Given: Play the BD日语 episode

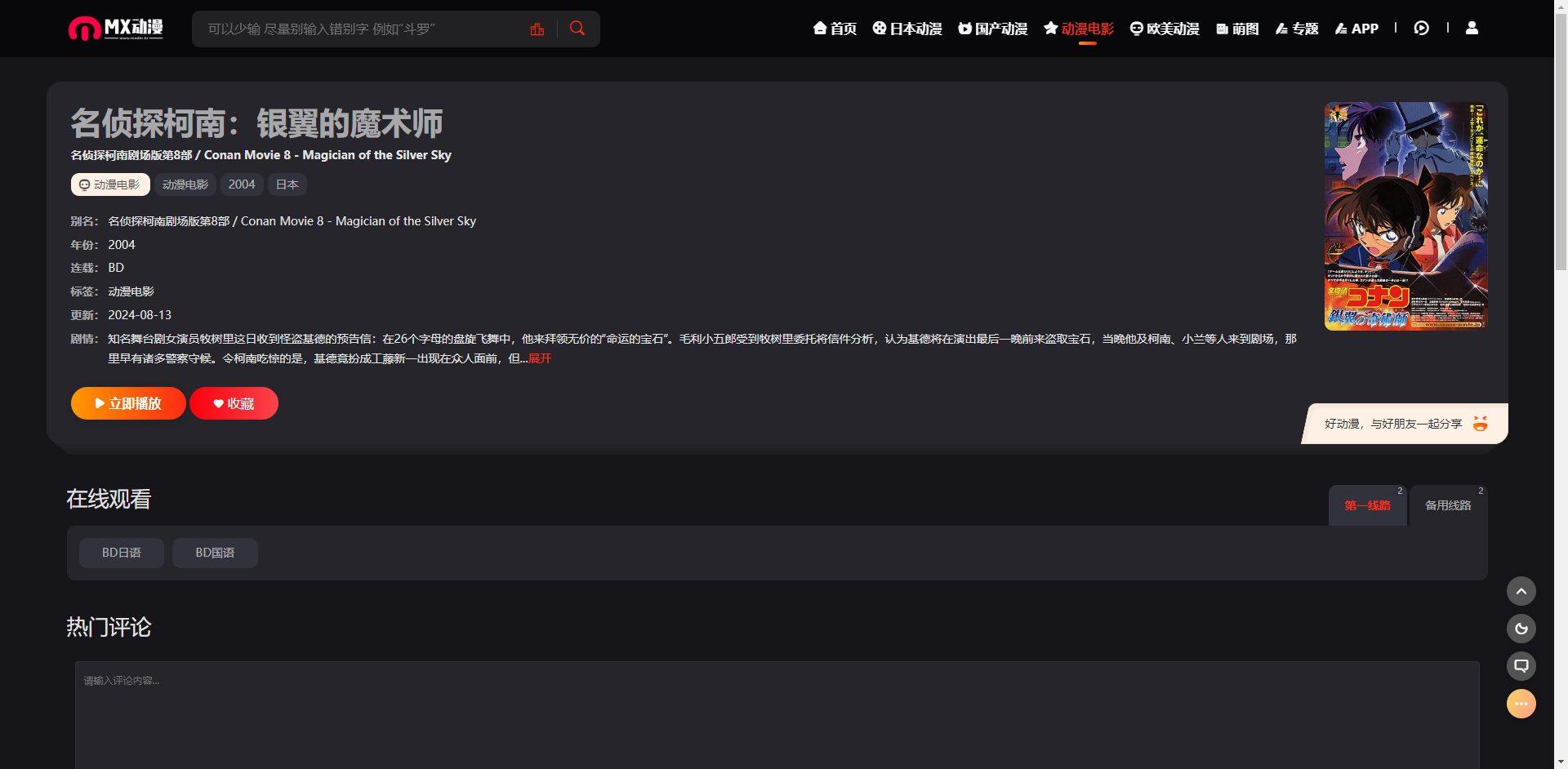Looking at the screenshot, I should [x=122, y=553].
